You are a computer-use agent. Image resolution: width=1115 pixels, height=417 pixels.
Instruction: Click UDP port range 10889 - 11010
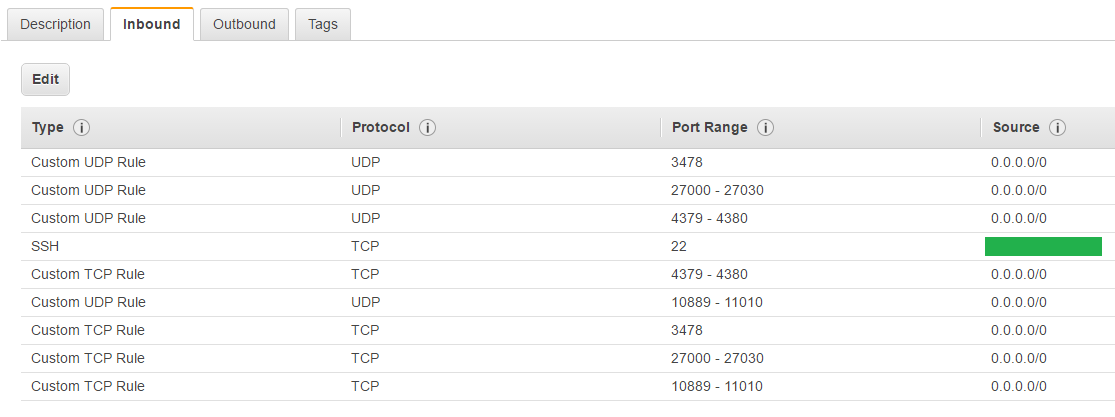click(x=717, y=302)
